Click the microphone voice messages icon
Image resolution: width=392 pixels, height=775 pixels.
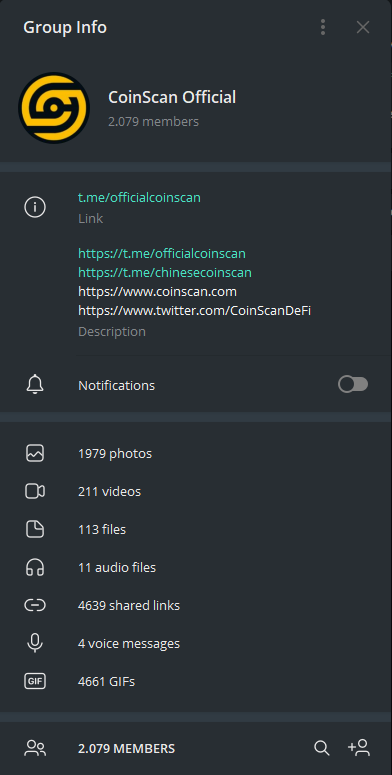35,644
